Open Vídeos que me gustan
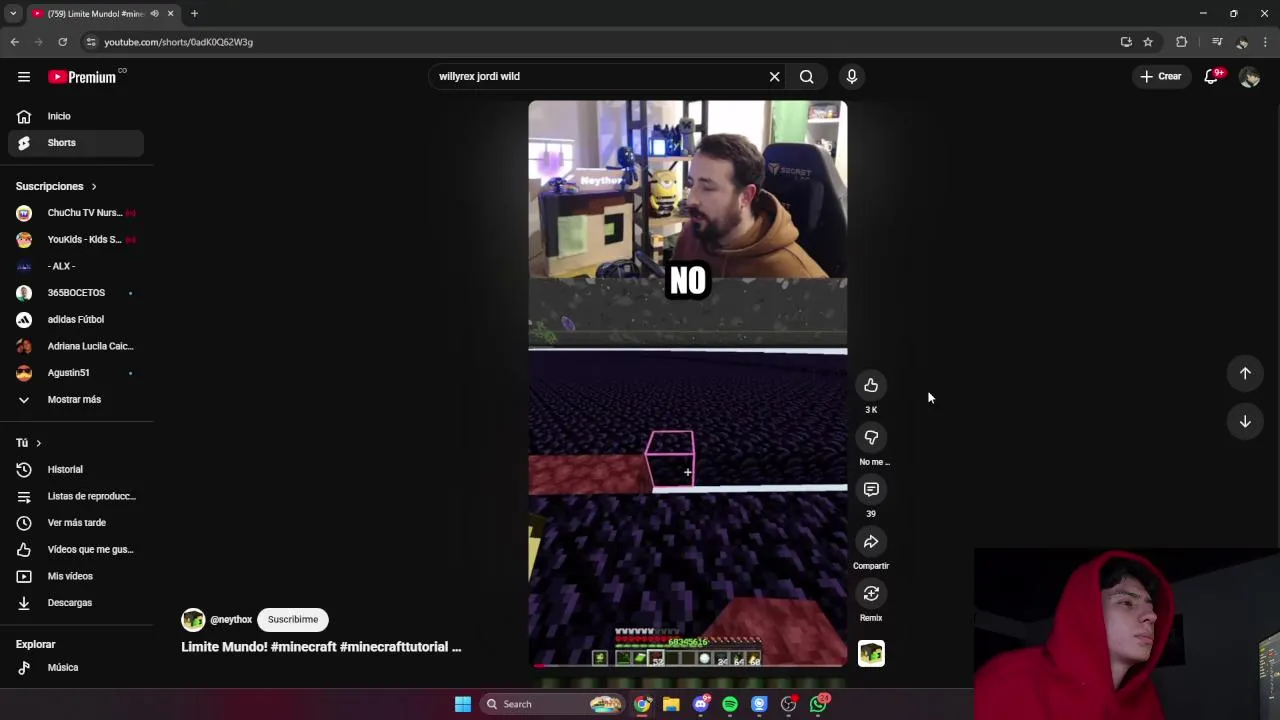The width and height of the screenshot is (1280, 720). coord(76,550)
